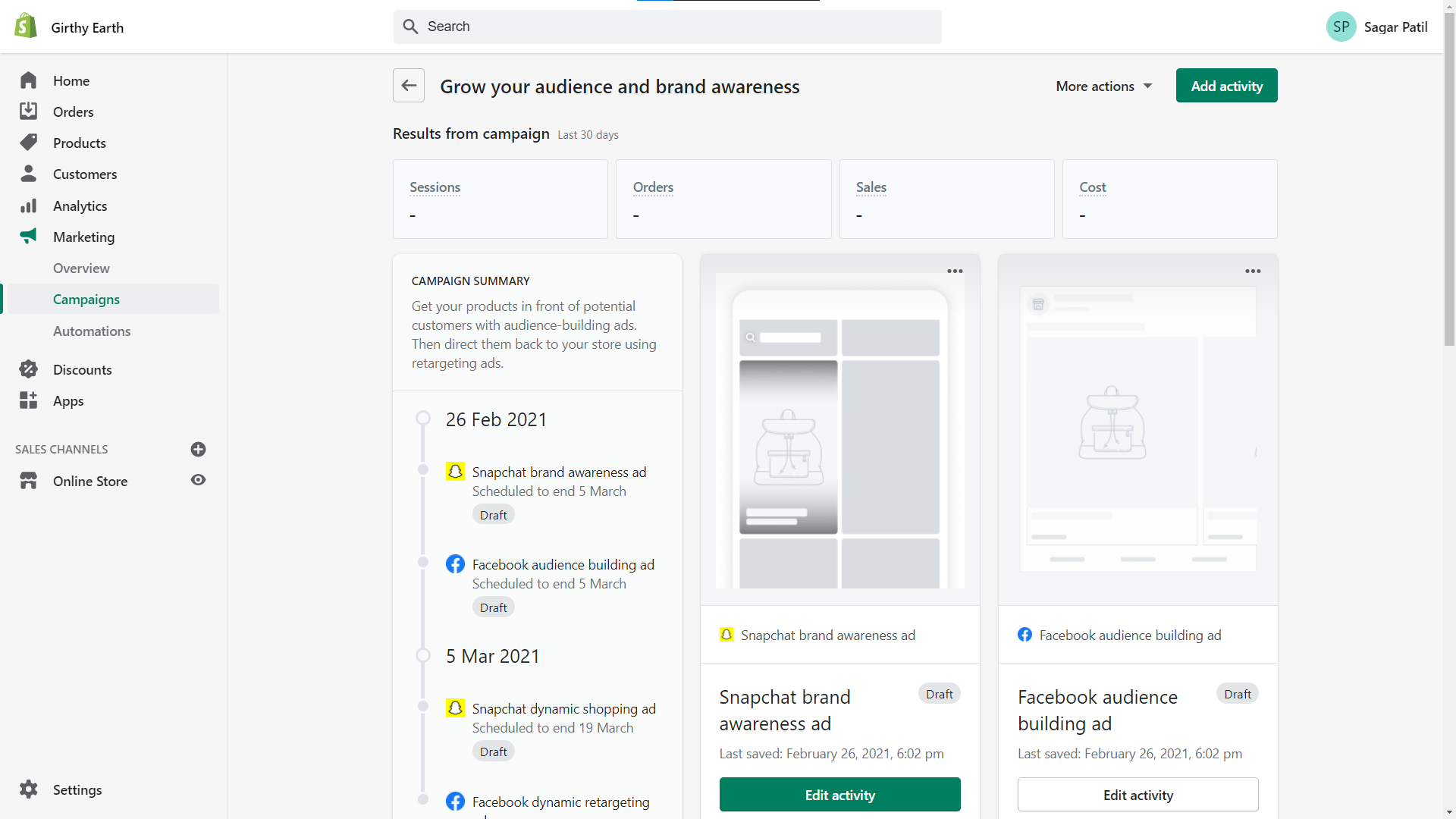Click the back arrow button
Image resolution: width=1456 pixels, height=819 pixels.
(x=409, y=86)
